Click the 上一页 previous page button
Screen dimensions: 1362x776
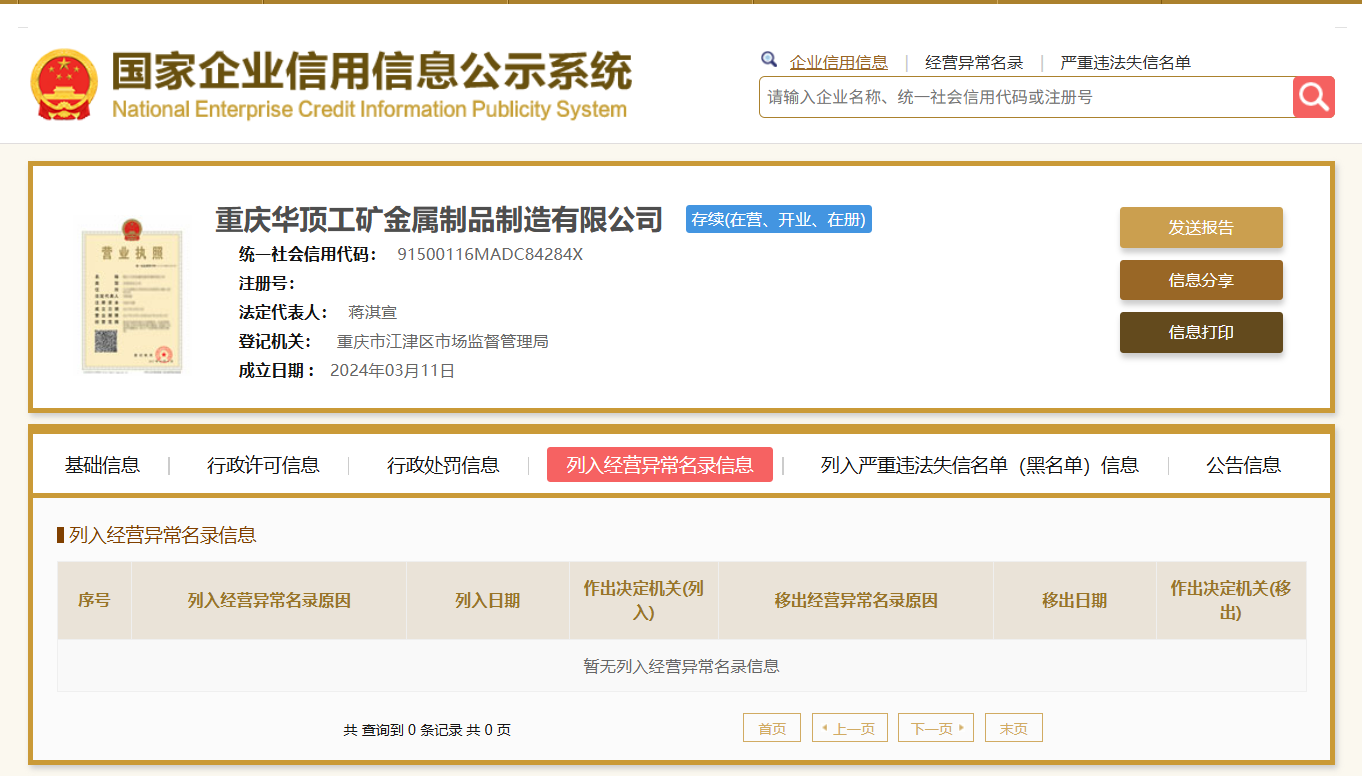(850, 729)
